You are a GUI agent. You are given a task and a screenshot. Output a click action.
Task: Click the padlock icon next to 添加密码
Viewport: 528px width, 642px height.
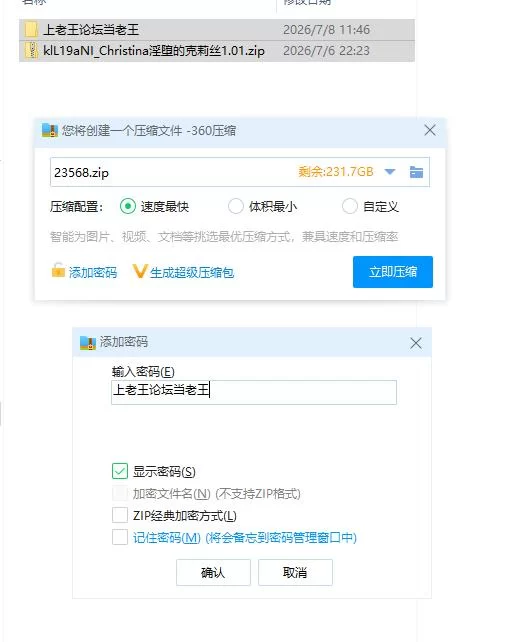click(x=58, y=271)
